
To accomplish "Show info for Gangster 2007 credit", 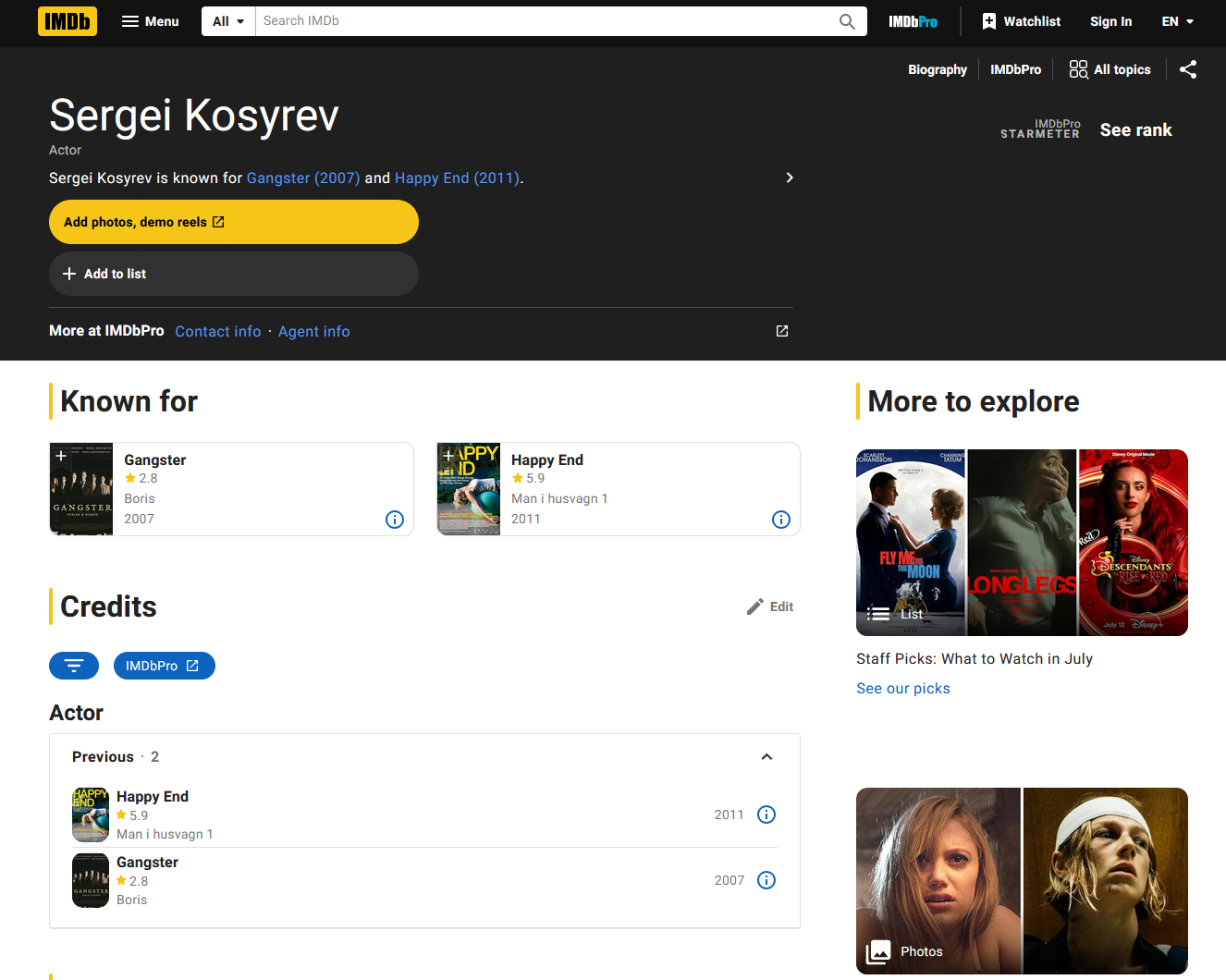I will tap(766, 880).
